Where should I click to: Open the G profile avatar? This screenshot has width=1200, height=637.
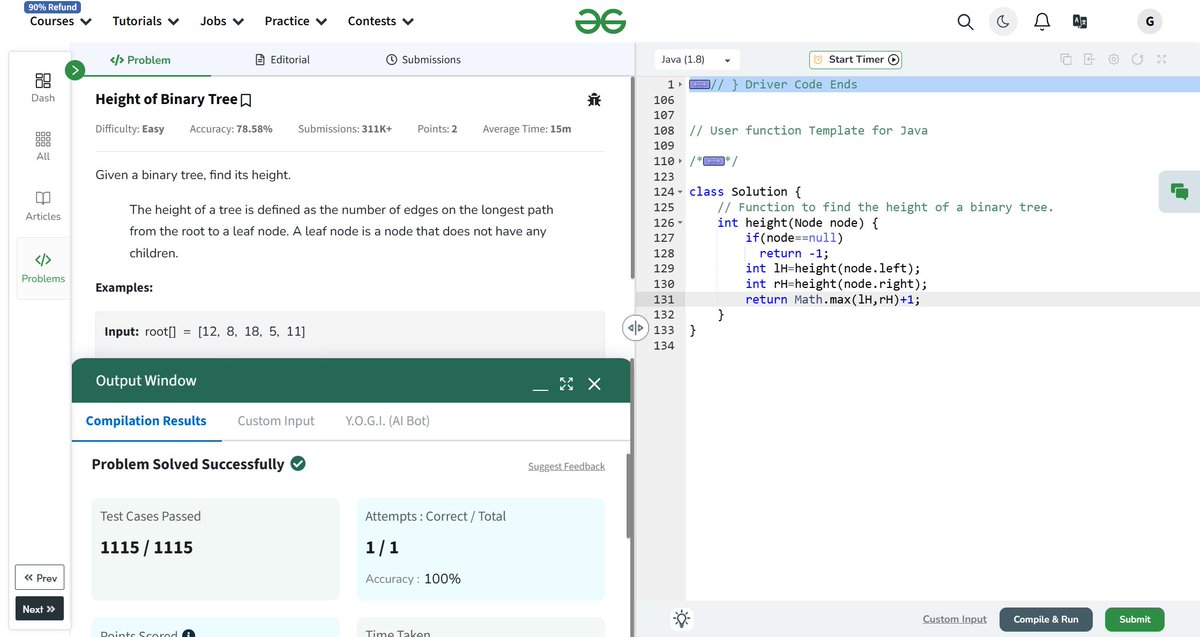(1150, 21)
